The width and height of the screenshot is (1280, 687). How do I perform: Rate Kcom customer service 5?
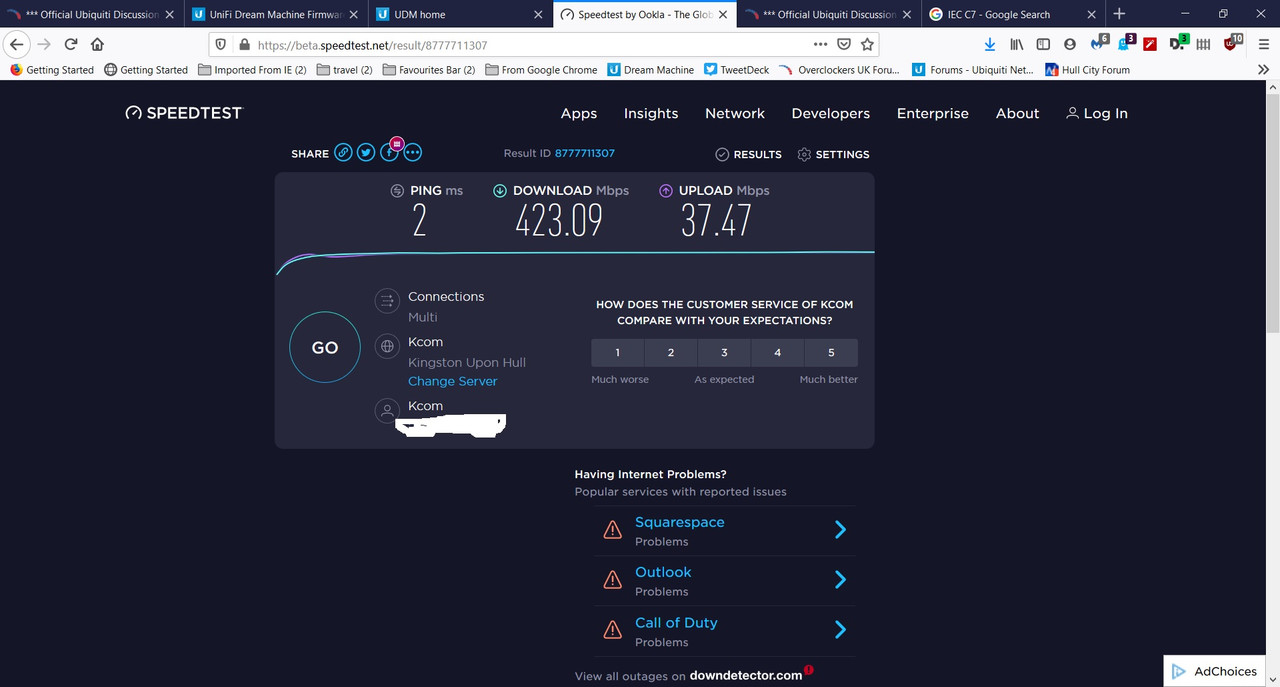[x=831, y=352]
